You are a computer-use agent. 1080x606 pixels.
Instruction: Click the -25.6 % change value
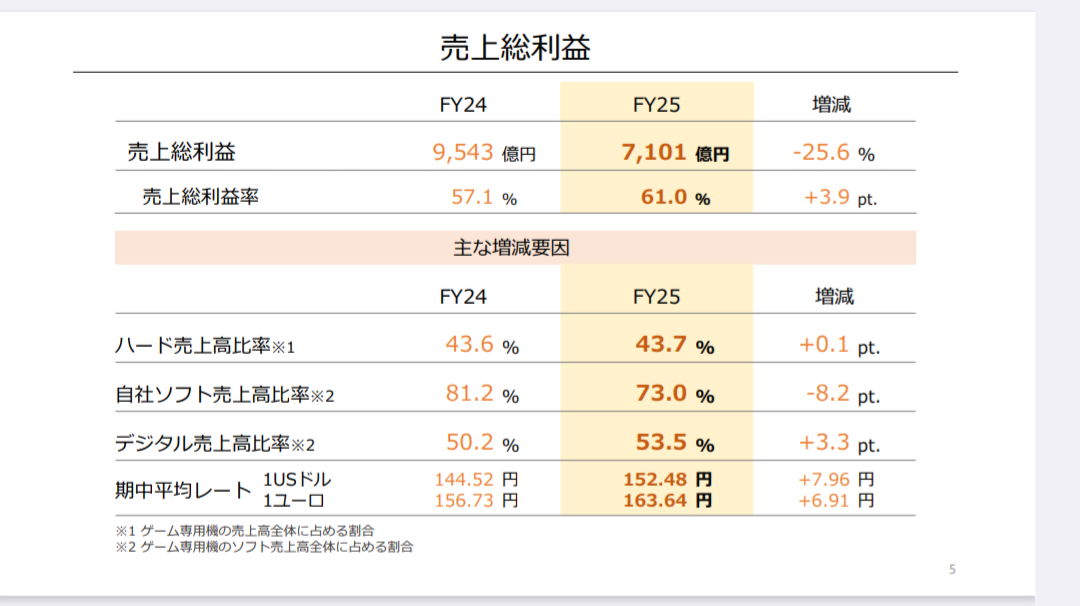[833, 152]
